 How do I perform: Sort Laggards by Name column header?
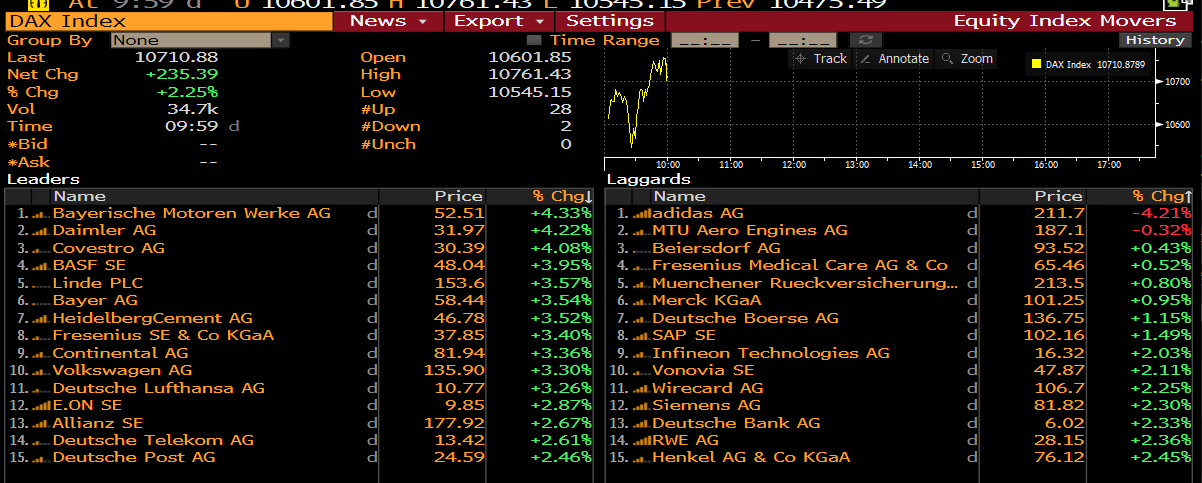point(679,196)
